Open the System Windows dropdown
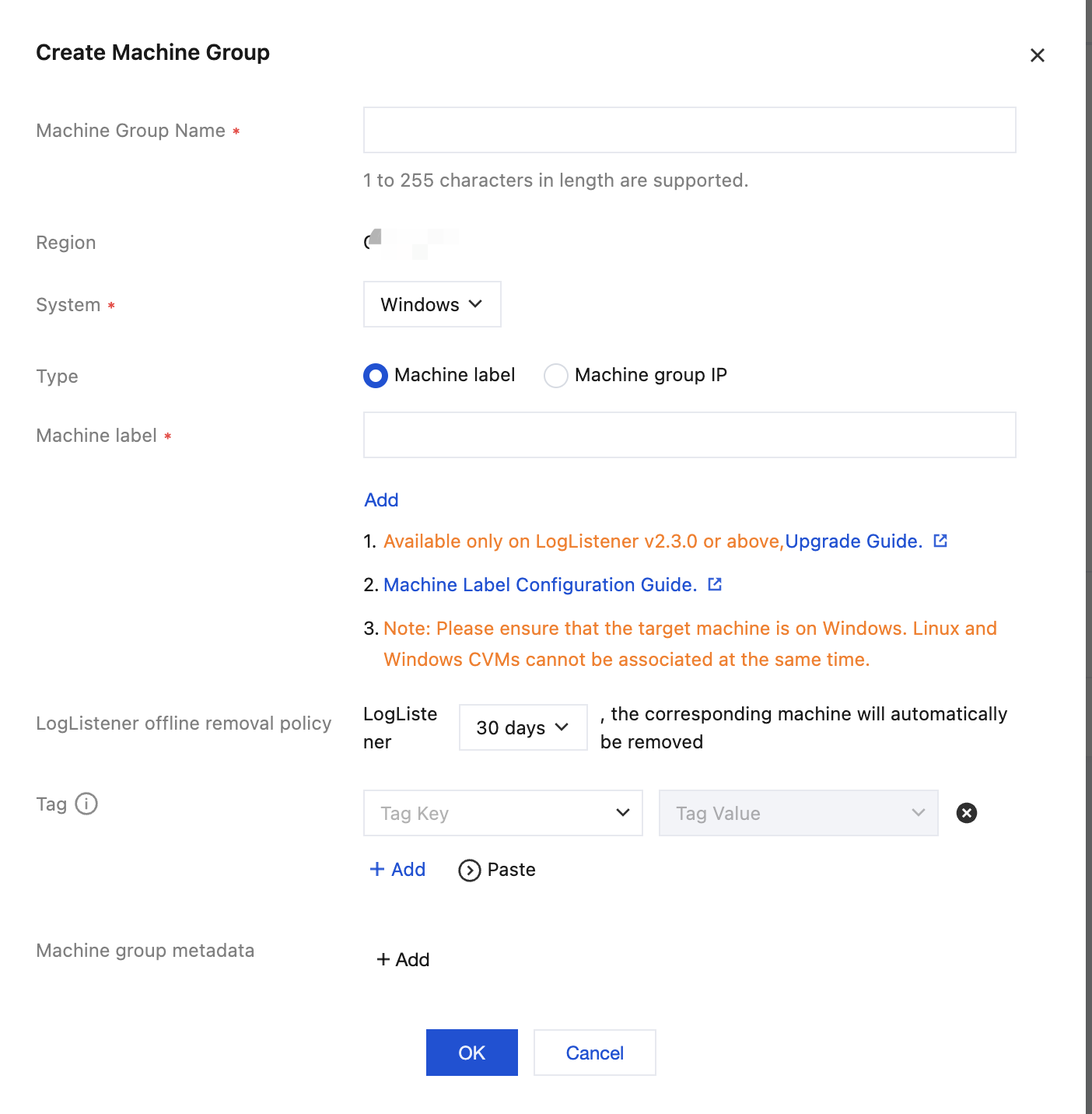This screenshot has width=1092, height=1114. coord(432,304)
